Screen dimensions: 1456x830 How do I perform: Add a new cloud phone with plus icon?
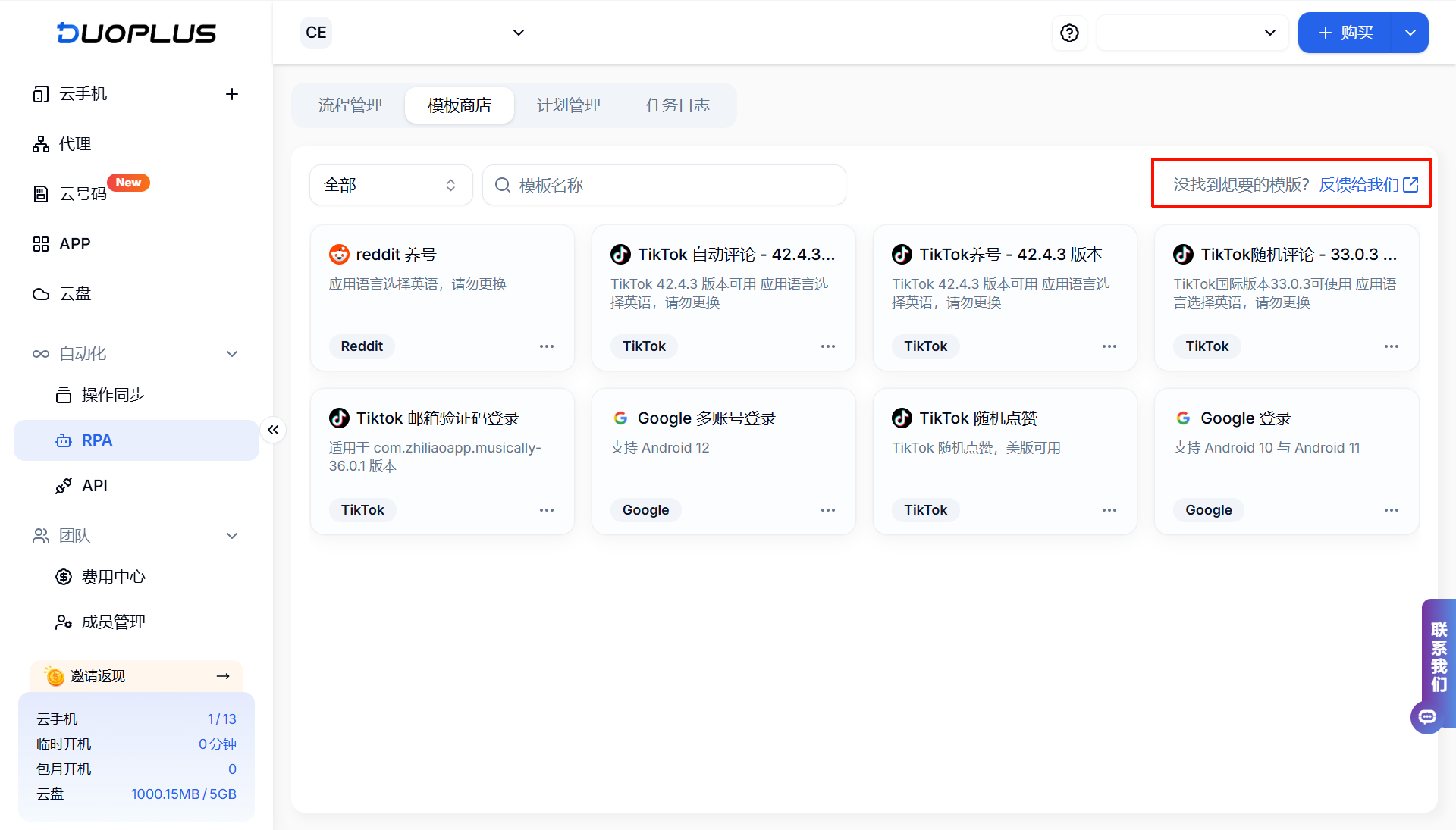tap(232, 94)
